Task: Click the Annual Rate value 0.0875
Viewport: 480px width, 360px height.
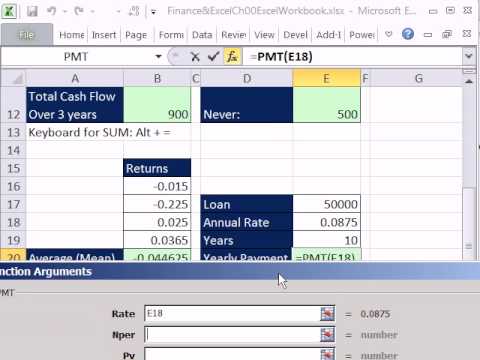Action: (x=327, y=222)
